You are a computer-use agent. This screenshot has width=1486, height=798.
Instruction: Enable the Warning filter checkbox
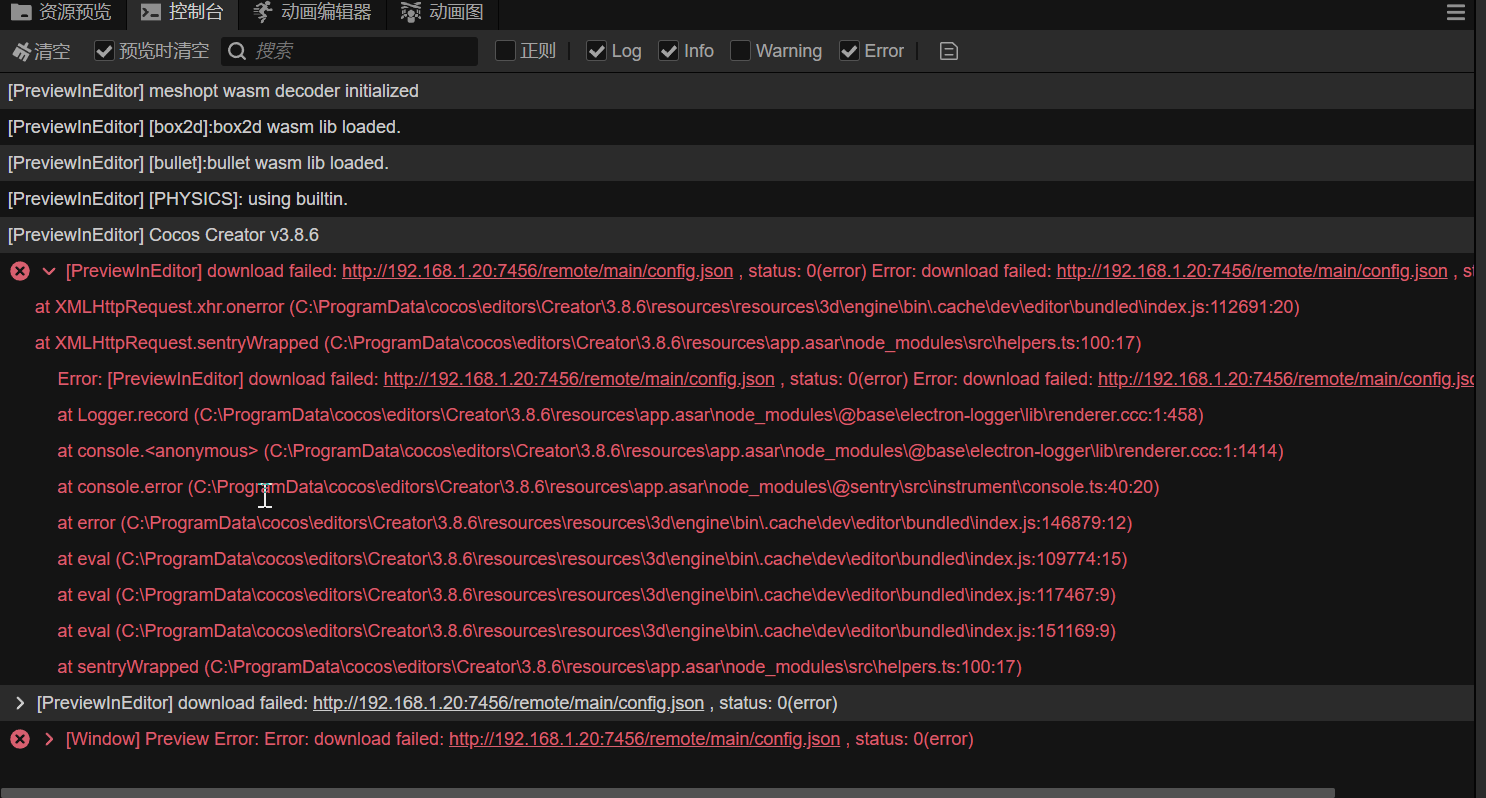click(x=741, y=51)
